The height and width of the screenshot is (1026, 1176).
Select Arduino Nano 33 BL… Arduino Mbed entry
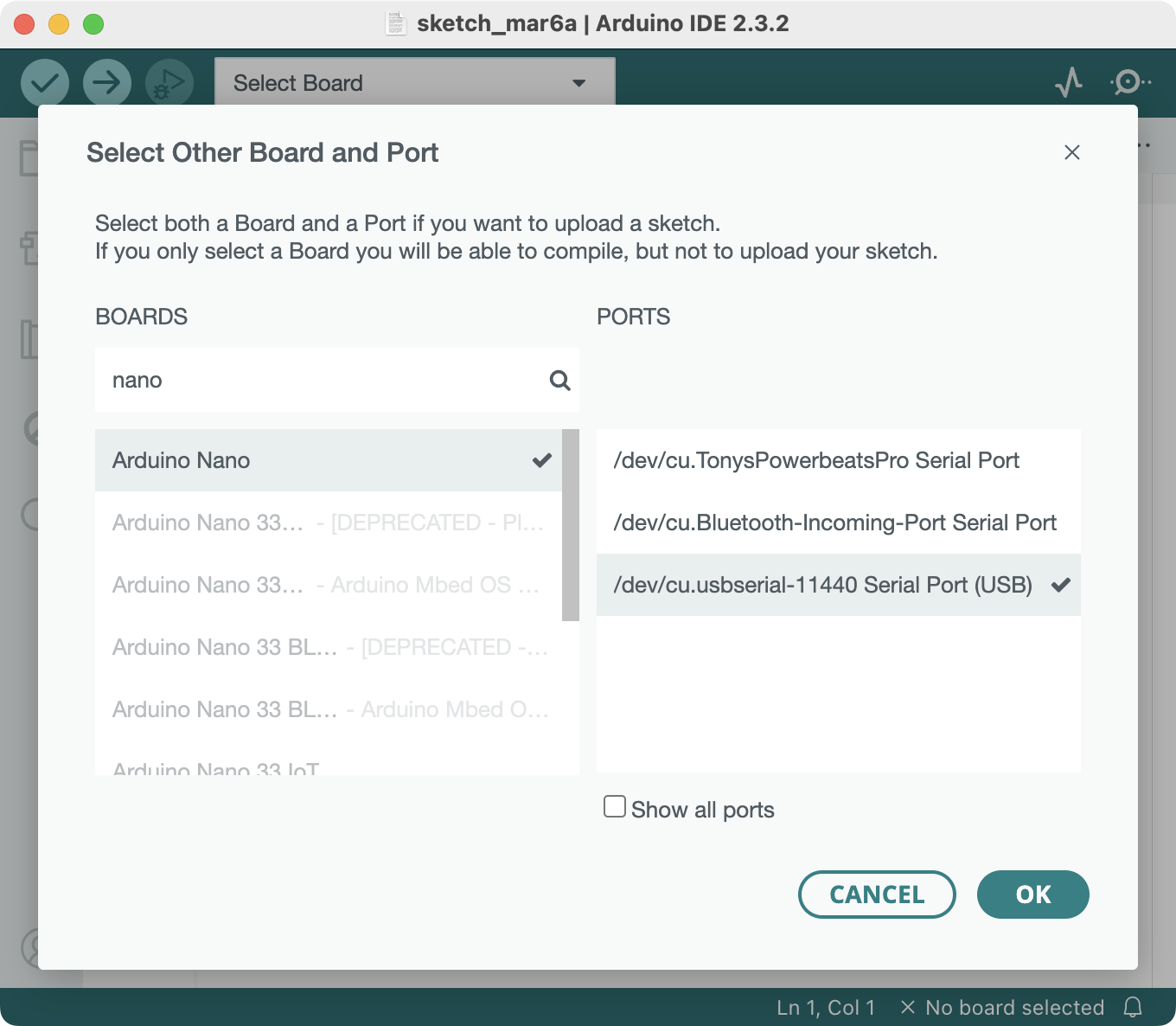pos(329,709)
